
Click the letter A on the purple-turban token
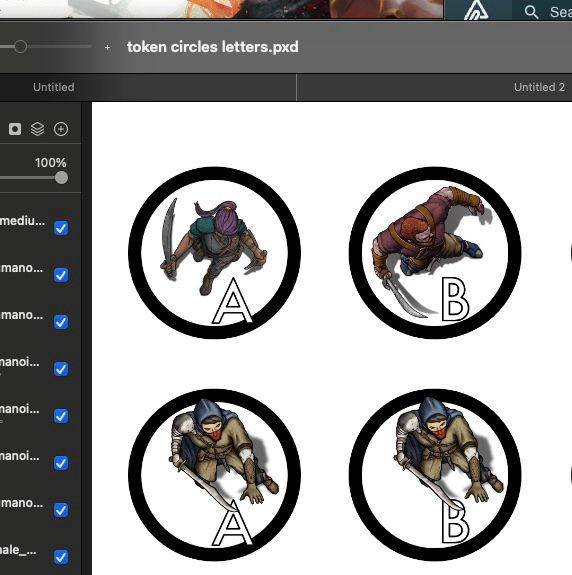[232, 301]
